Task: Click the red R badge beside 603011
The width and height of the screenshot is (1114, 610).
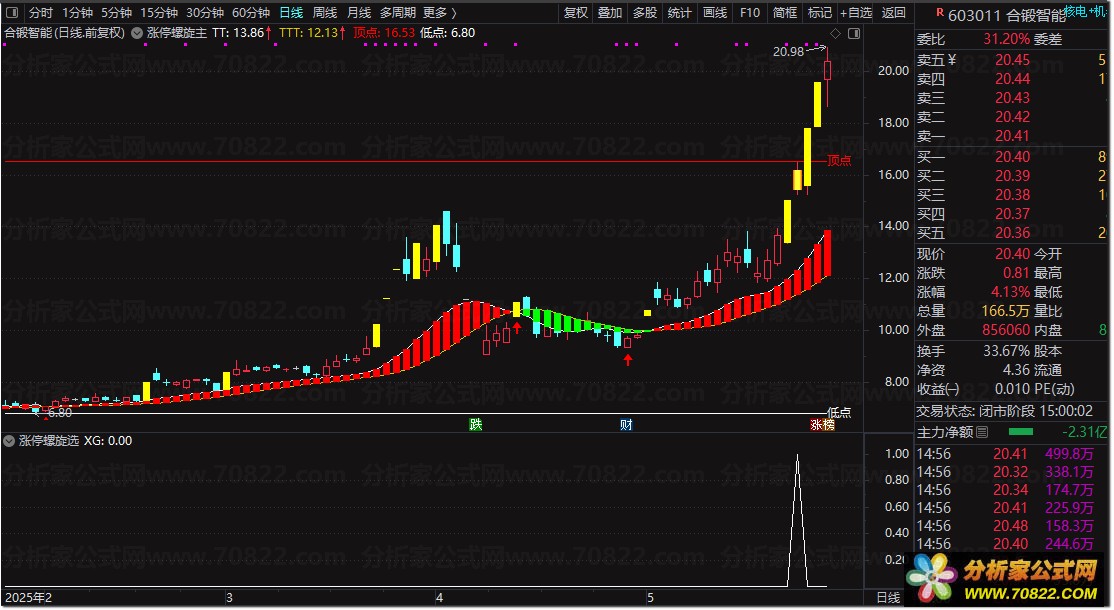Action: pos(940,12)
